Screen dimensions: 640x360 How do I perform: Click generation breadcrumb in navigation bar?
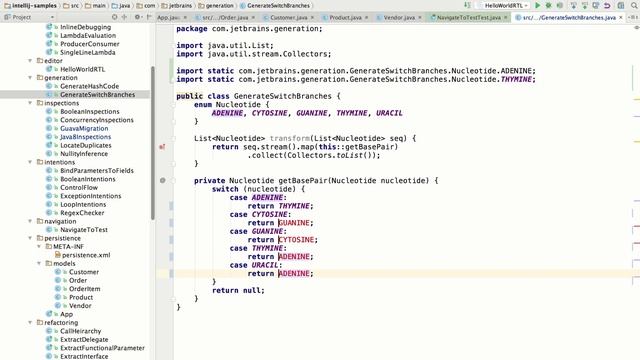coord(216,6)
